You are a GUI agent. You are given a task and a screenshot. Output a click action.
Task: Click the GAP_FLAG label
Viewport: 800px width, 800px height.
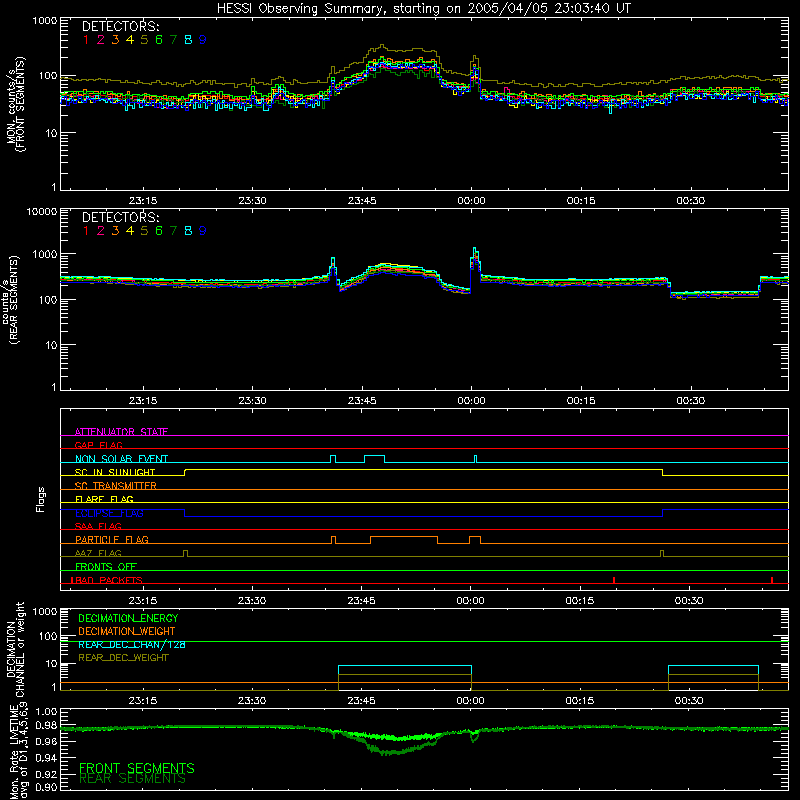point(98,445)
